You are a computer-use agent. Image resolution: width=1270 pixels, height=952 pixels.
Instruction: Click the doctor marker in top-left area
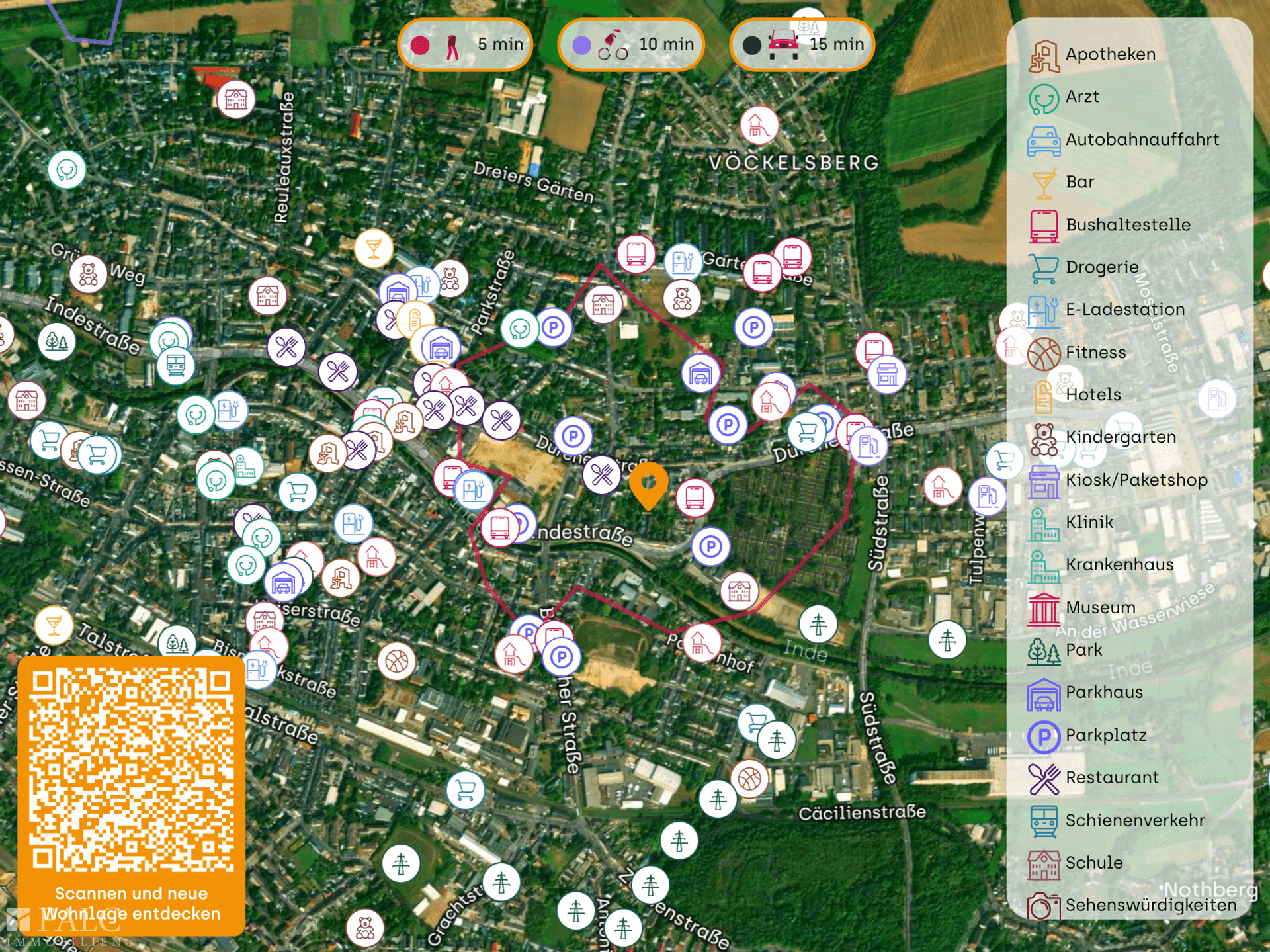point(67,171)
